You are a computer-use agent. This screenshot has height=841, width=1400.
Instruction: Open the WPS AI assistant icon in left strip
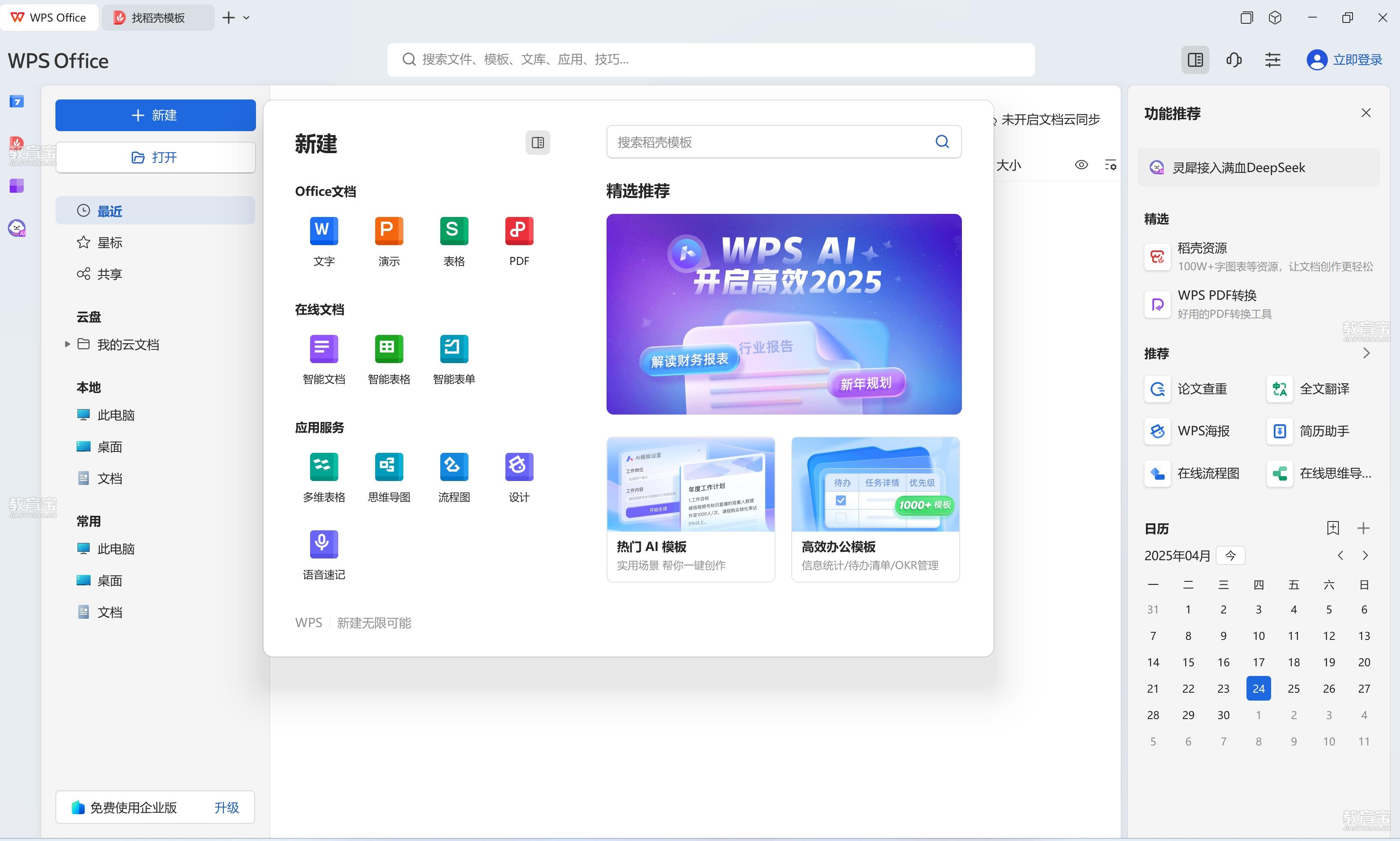pyautogui.click(x=16, y=228)
